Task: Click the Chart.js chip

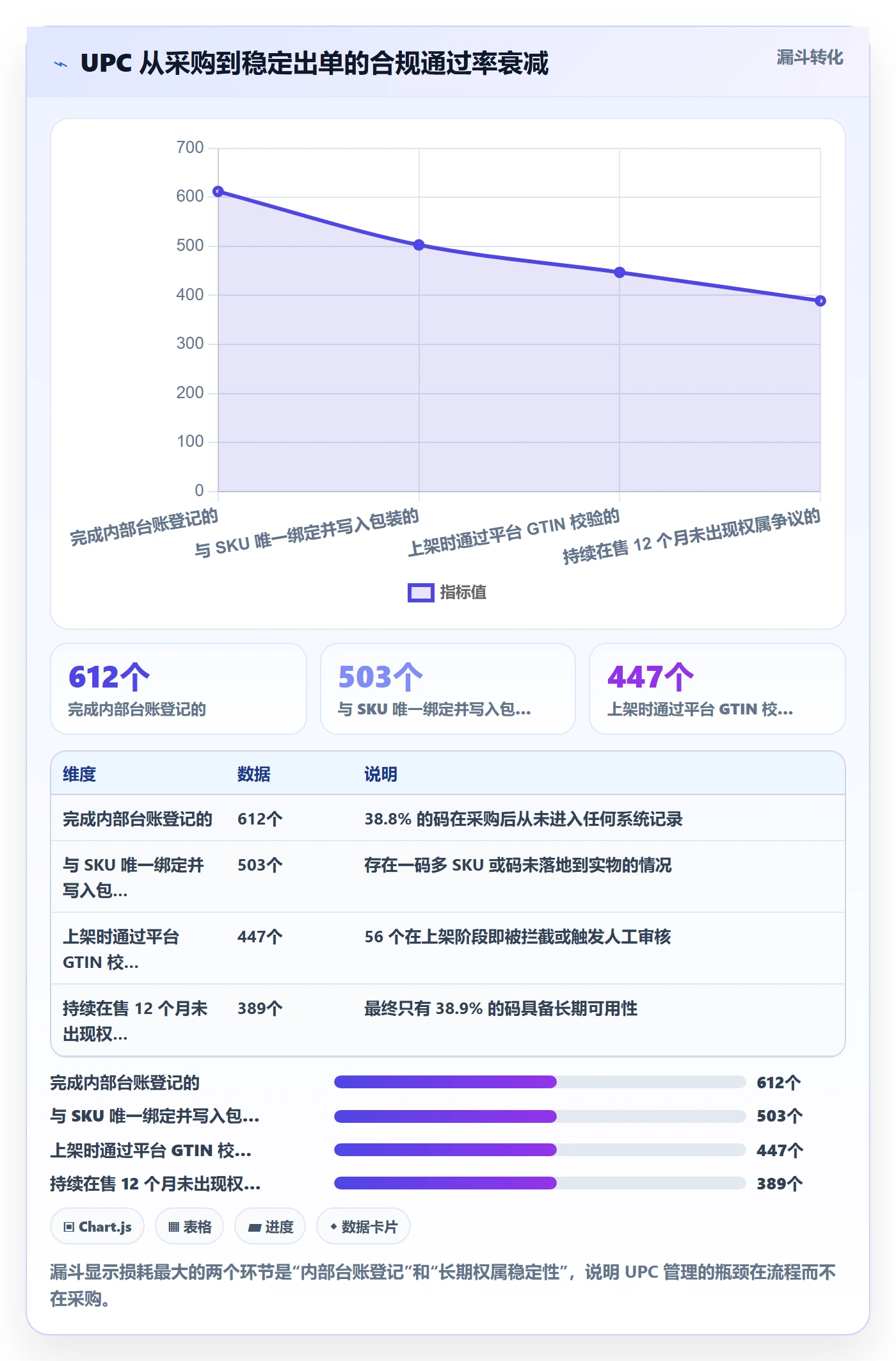Action: pyautogui.click(x=97, y=1227)
